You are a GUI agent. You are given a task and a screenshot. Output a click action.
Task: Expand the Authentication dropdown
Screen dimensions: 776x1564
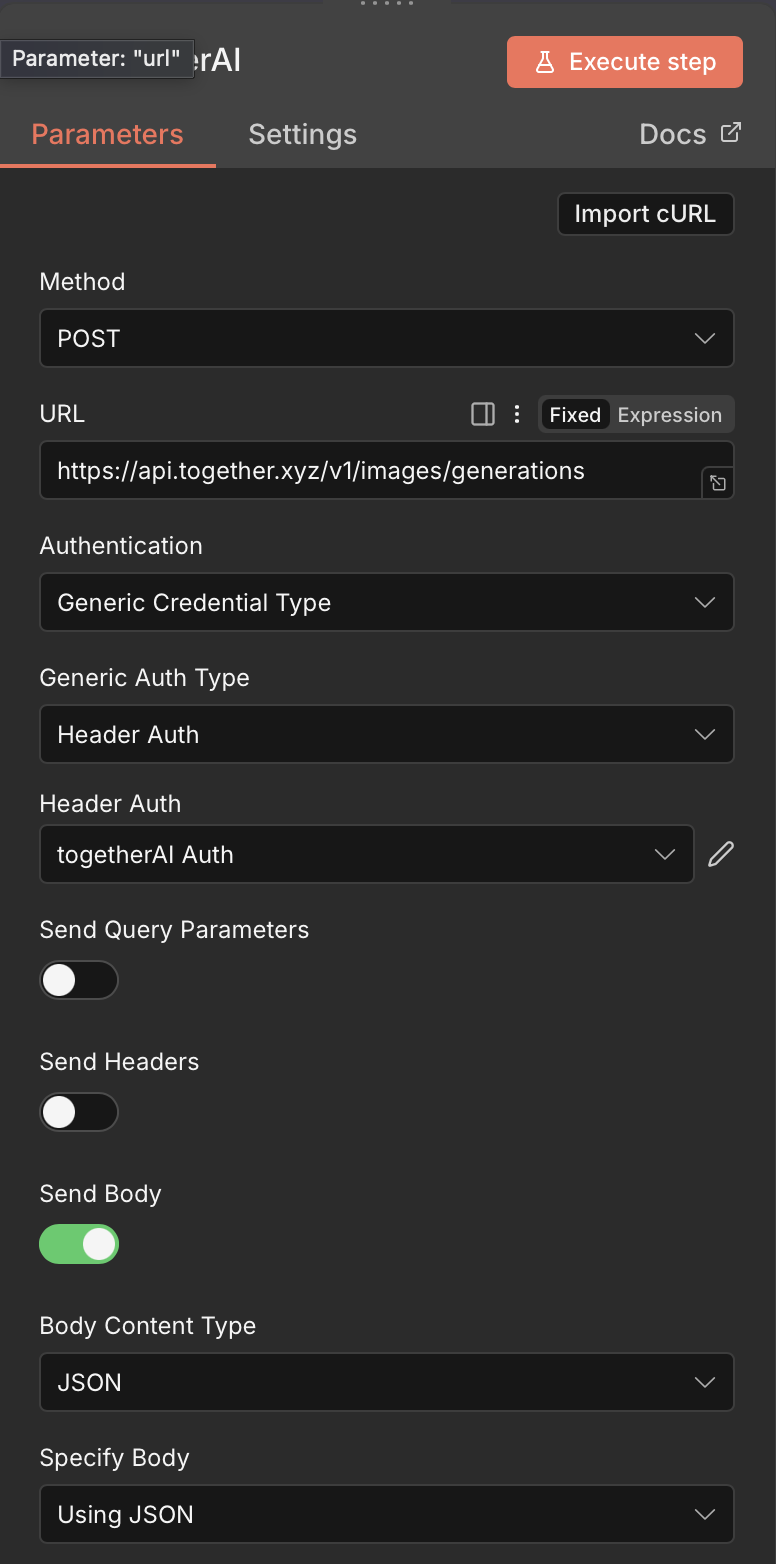386,602
